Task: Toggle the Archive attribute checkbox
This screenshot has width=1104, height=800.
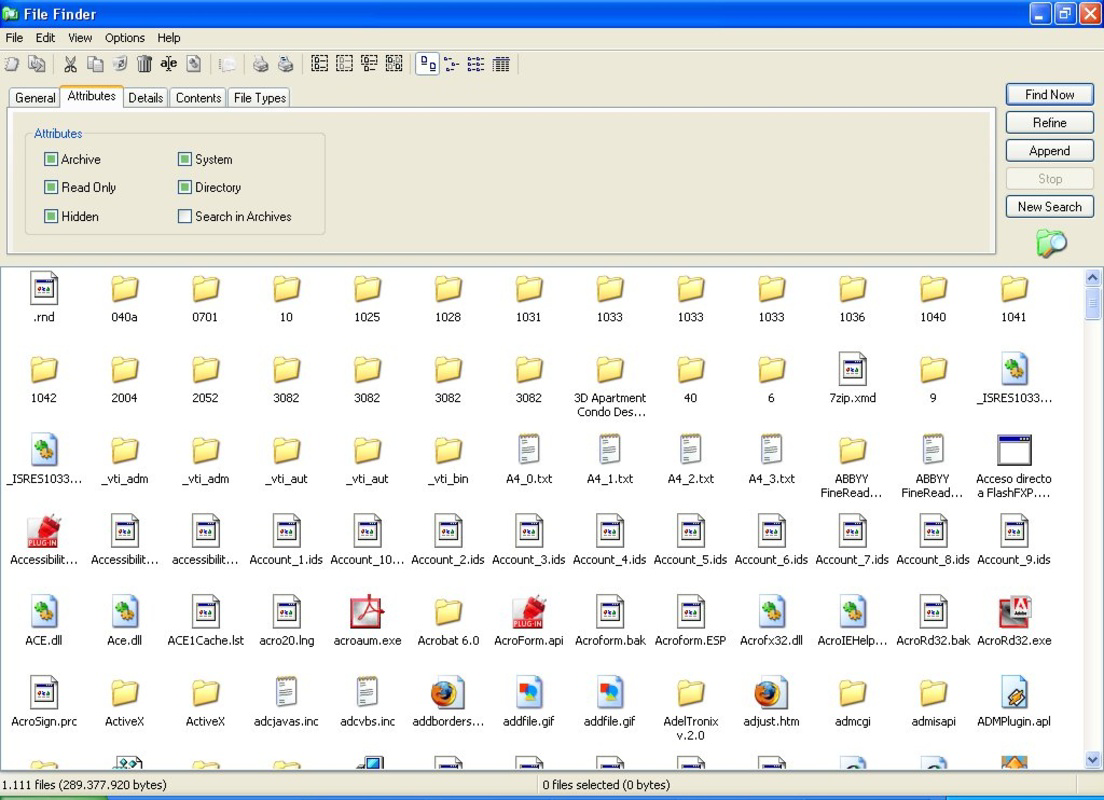Action: click(x=51, y=159)
